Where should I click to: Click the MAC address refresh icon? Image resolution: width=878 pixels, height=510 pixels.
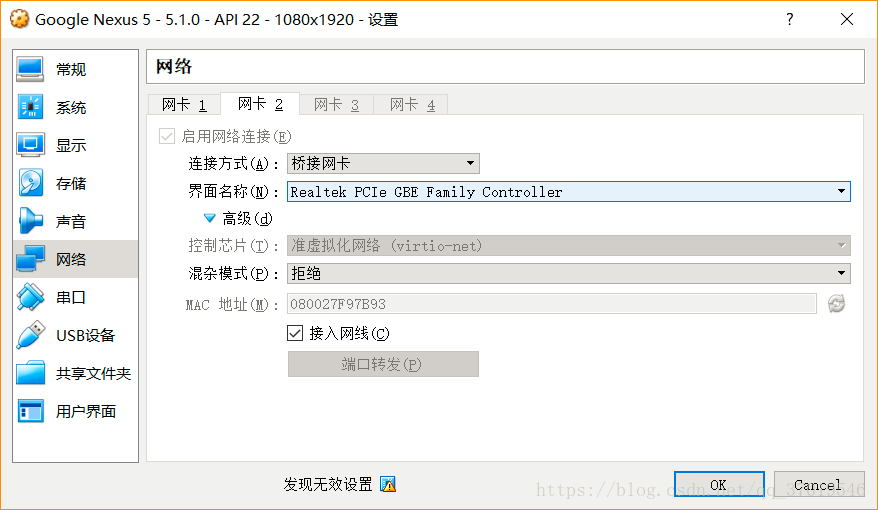point(836,304)
